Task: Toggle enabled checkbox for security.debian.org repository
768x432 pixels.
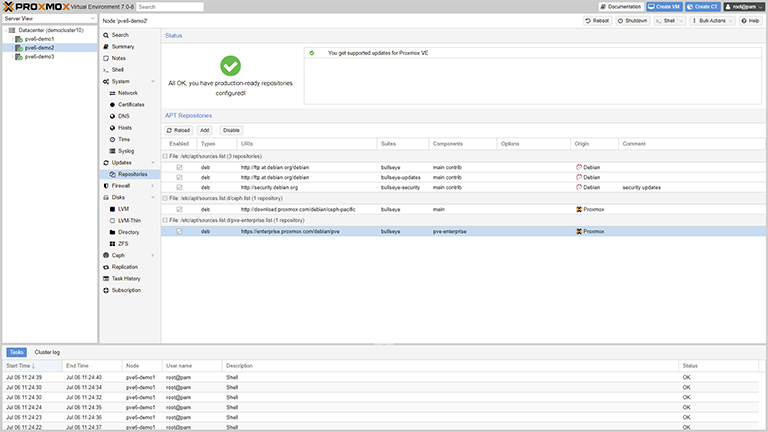Action: tap(179, 187)
